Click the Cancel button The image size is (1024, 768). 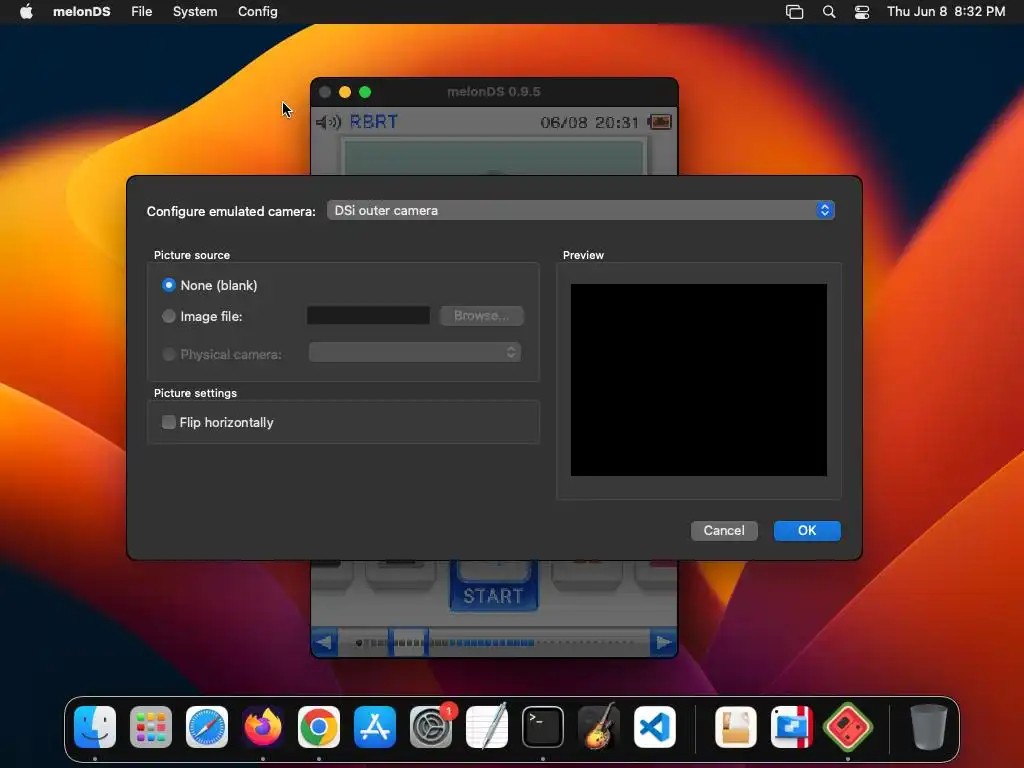(x=724, y=530)
